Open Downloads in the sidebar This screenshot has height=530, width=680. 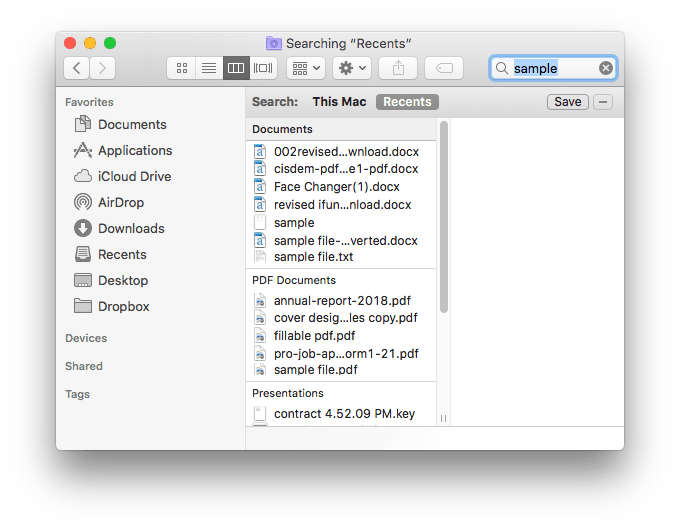point(131,229)
